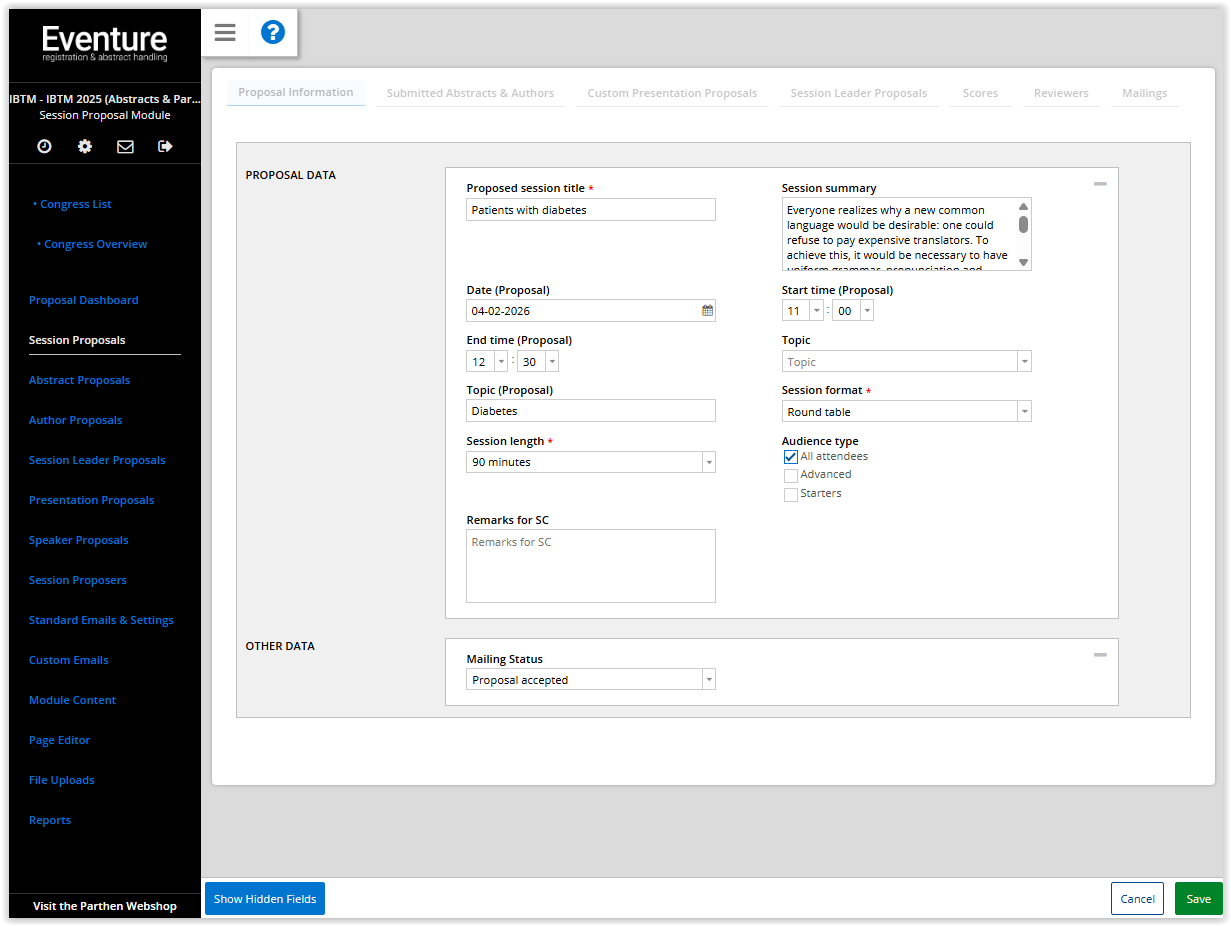Open Module Content in sidebar
This screenshot has height=926, width=1231.
[72, 700]
